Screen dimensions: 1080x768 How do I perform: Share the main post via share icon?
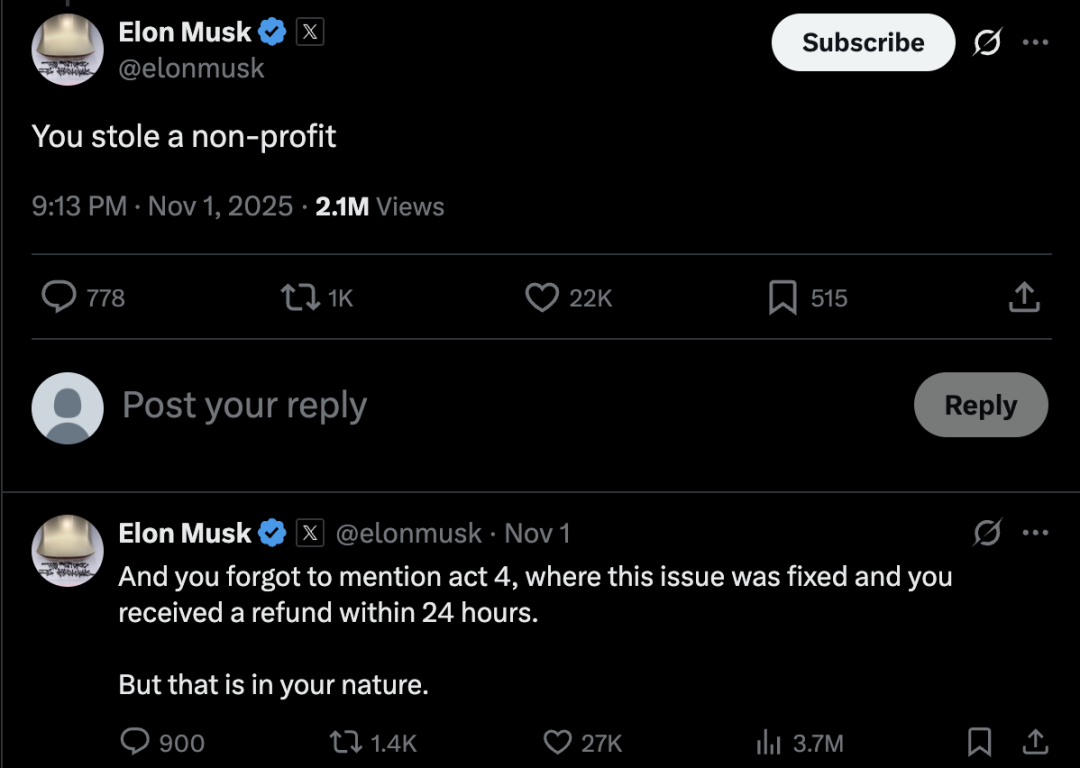tap(1024, 297)
